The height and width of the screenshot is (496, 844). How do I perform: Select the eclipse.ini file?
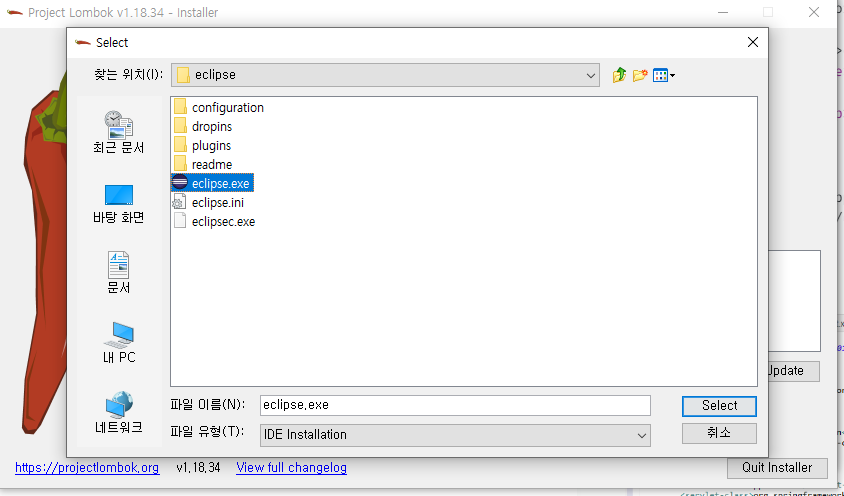point(209,202)
